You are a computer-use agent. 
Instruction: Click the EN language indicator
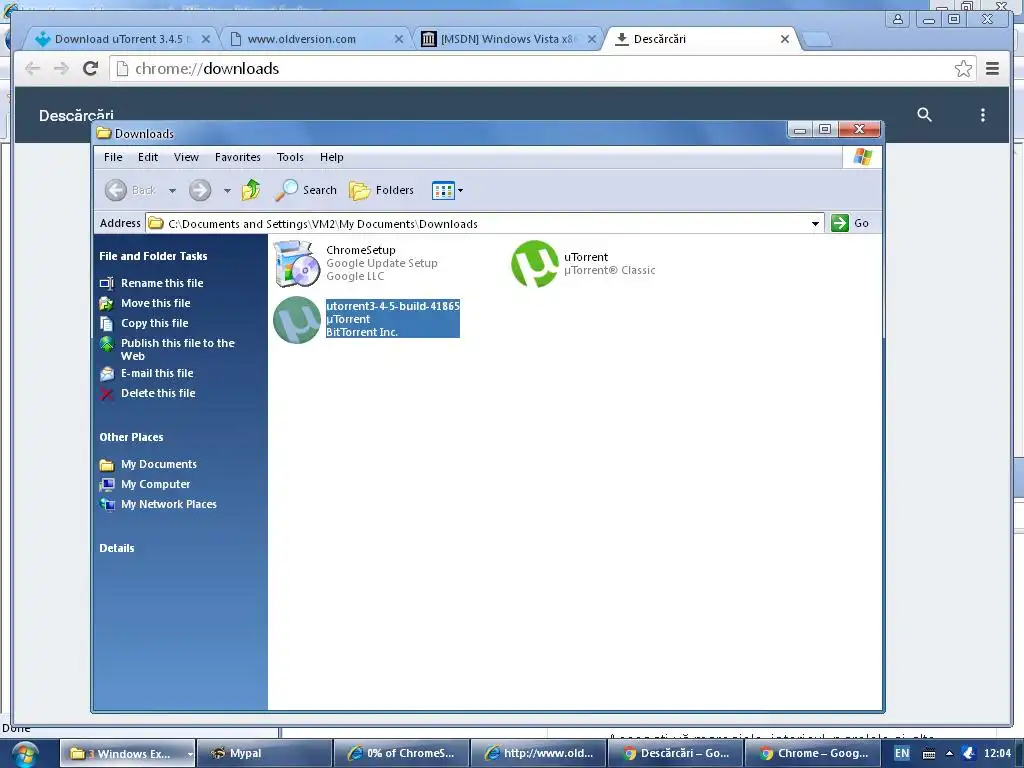[902, 753]
